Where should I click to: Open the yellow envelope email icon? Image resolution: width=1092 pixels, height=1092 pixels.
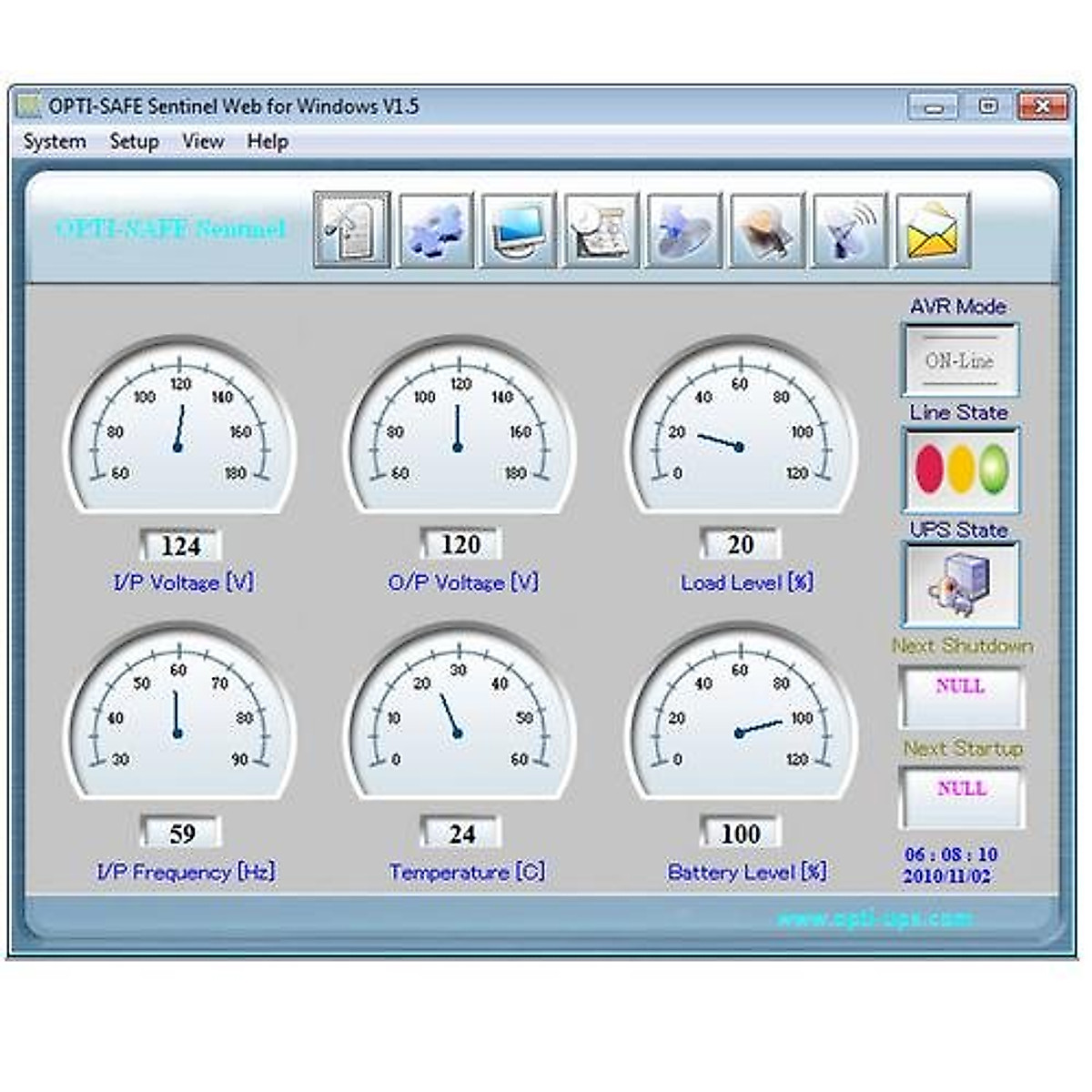point(932,230)
